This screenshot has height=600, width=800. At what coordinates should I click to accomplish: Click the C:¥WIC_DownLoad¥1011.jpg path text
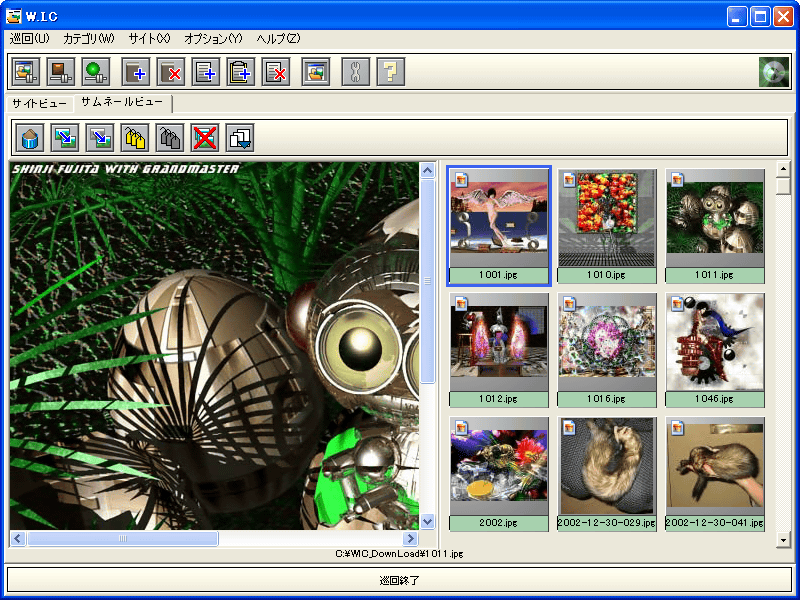(x=399, y=554)
